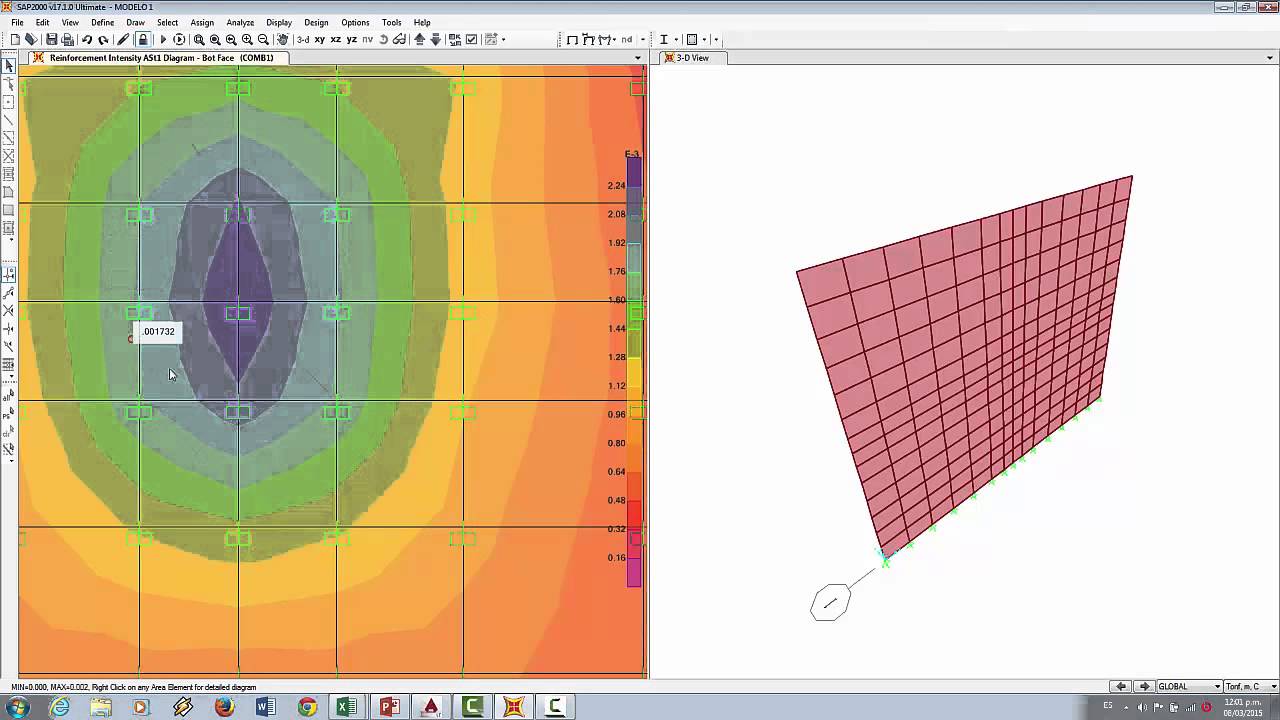Click the Perspective Toggle glasses icon

pyautogui.click(x=400, y=40)
